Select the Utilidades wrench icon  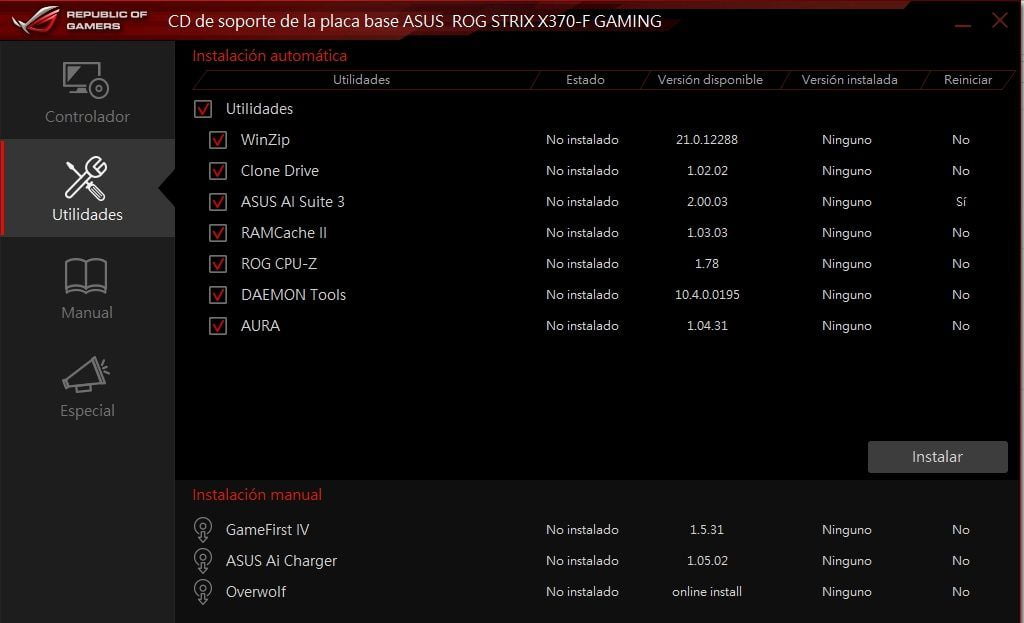(86, 178)
